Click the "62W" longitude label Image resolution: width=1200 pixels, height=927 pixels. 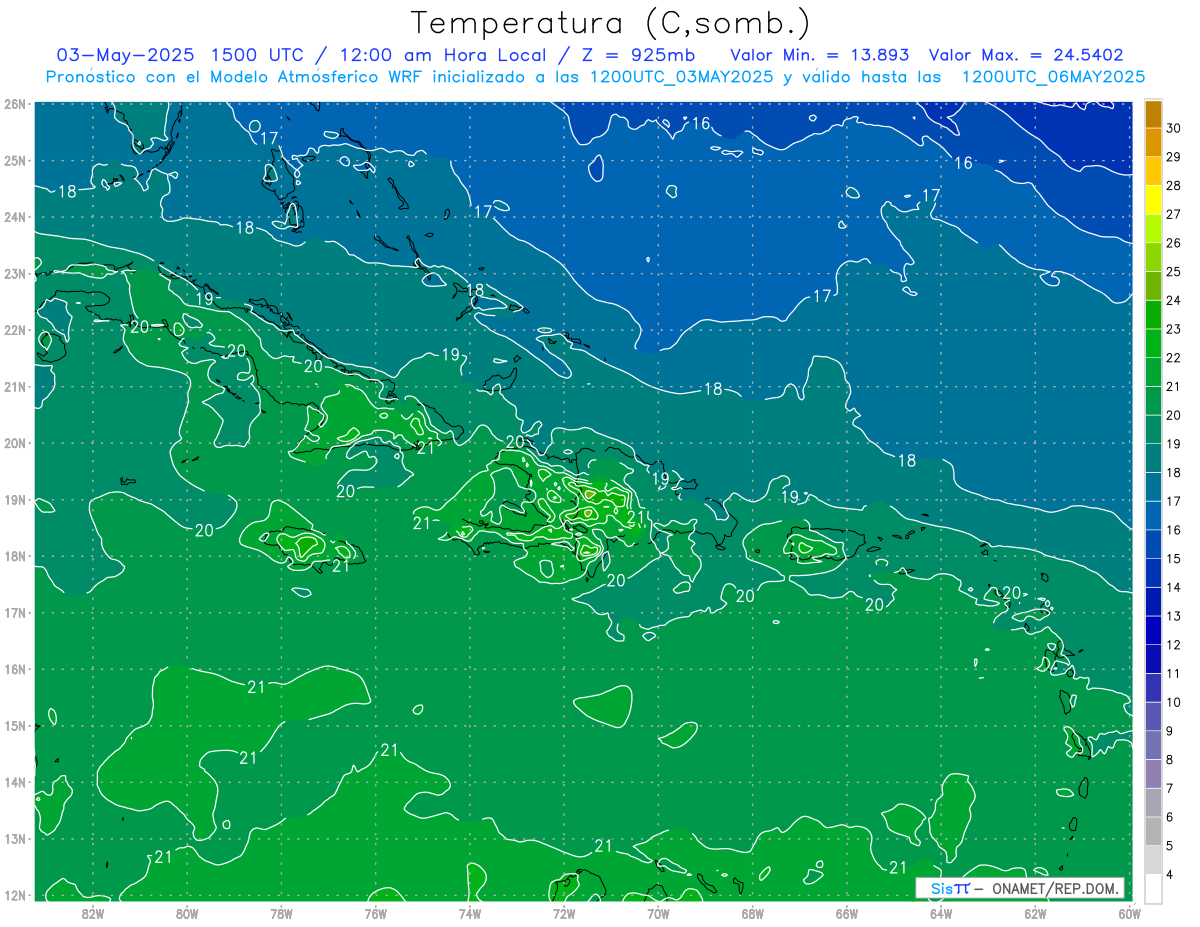point(1036,913)
